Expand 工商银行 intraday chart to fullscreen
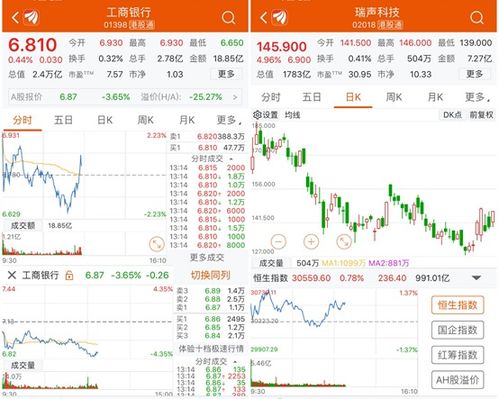The width and height of the screenshot is (499, 399). (x=157, y=244)
